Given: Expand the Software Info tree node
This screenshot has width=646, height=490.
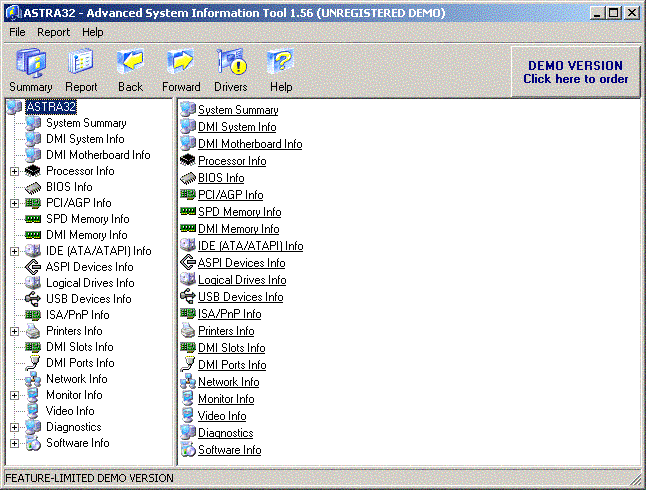Looking at the screenshot, I should tap(14, 443).
